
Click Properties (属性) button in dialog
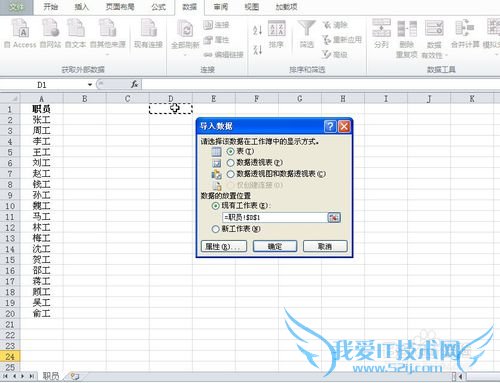tap(224, 247)
